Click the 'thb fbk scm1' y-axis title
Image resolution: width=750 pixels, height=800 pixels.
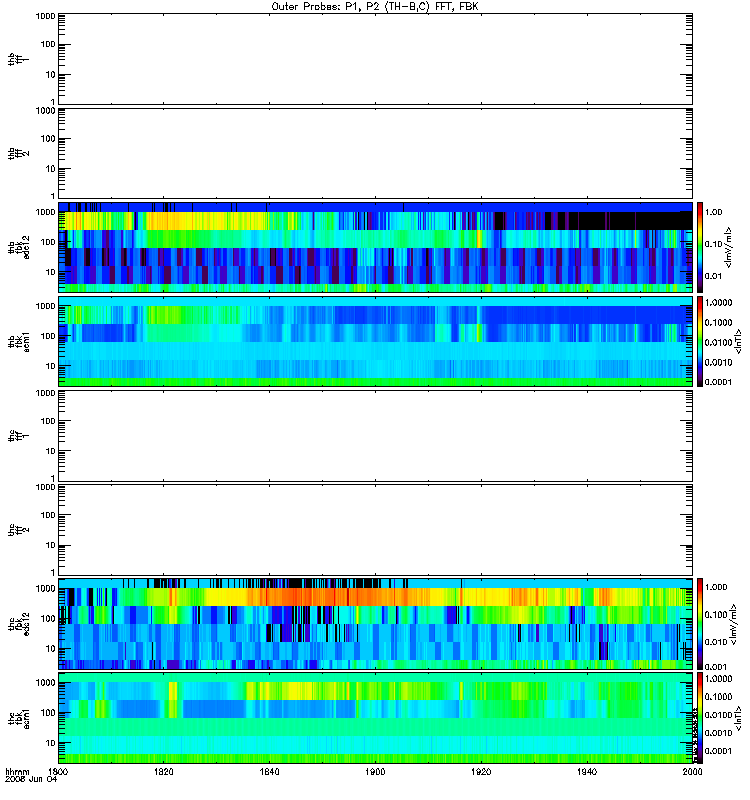pyautogui.click(x=19, y=341)
